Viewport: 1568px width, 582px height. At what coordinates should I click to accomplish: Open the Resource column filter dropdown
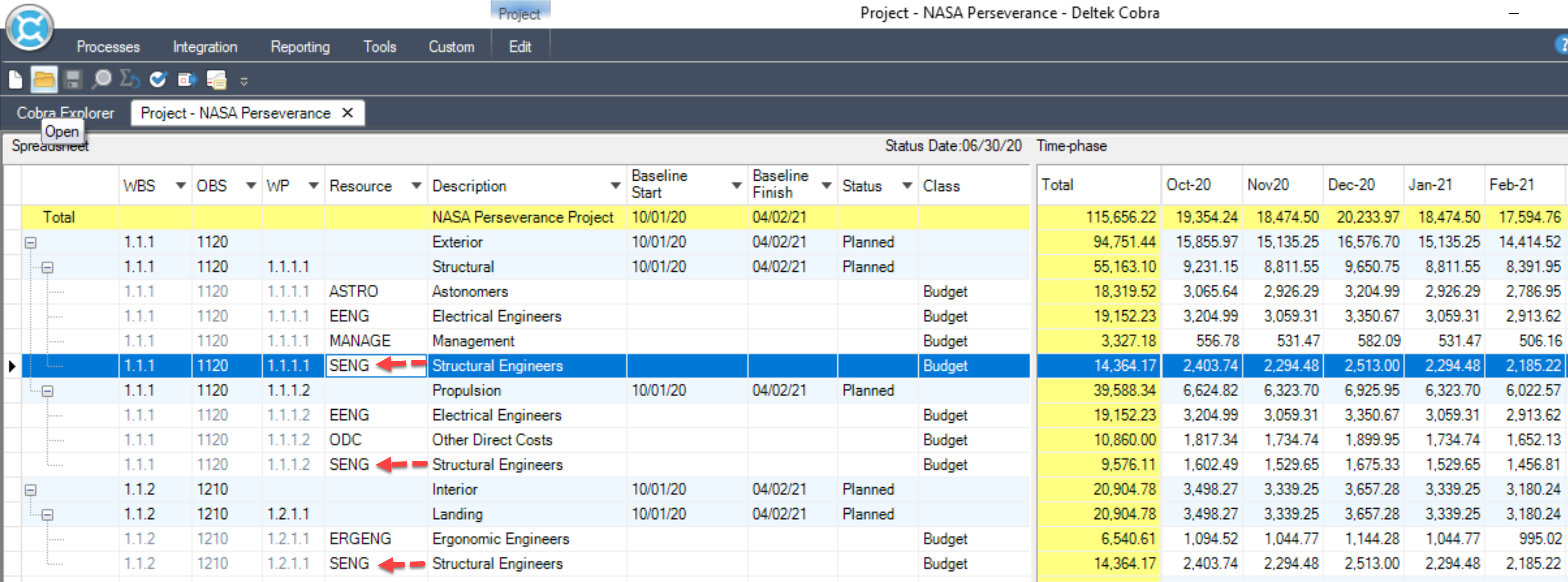click(417, 186)
